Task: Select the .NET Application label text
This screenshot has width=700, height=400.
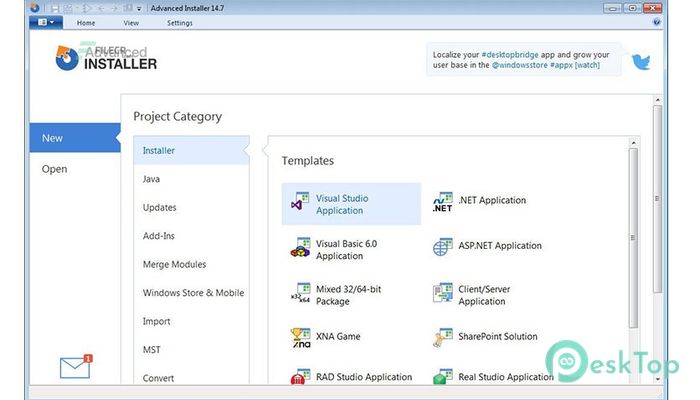Action: click(x=492, y=200)
